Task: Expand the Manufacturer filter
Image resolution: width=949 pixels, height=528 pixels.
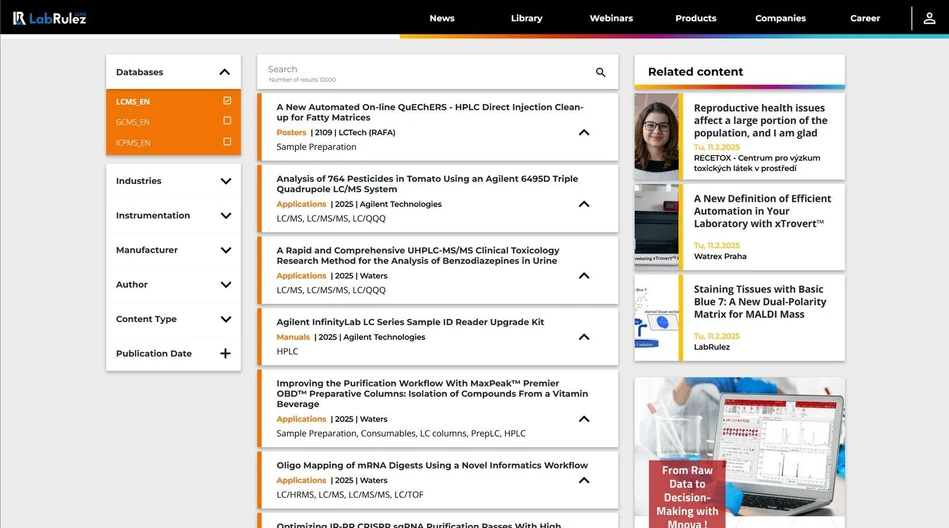Action: (x=225, y=250)
